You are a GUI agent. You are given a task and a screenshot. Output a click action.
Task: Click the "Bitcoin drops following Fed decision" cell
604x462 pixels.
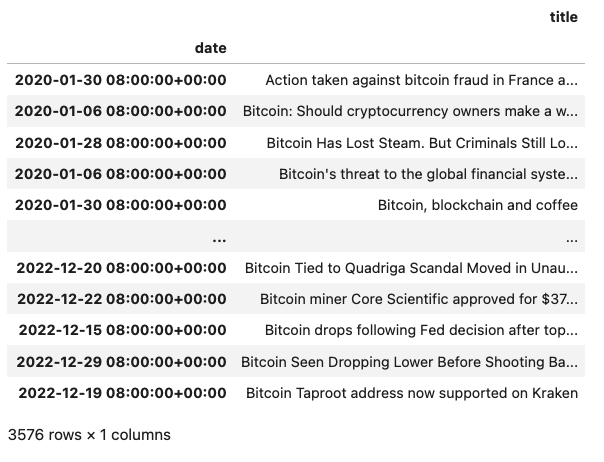[421, 330]
